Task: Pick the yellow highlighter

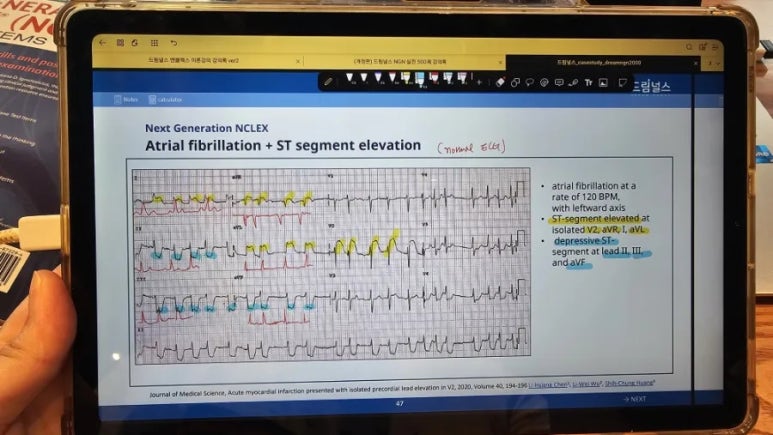Action: [405, 78]
